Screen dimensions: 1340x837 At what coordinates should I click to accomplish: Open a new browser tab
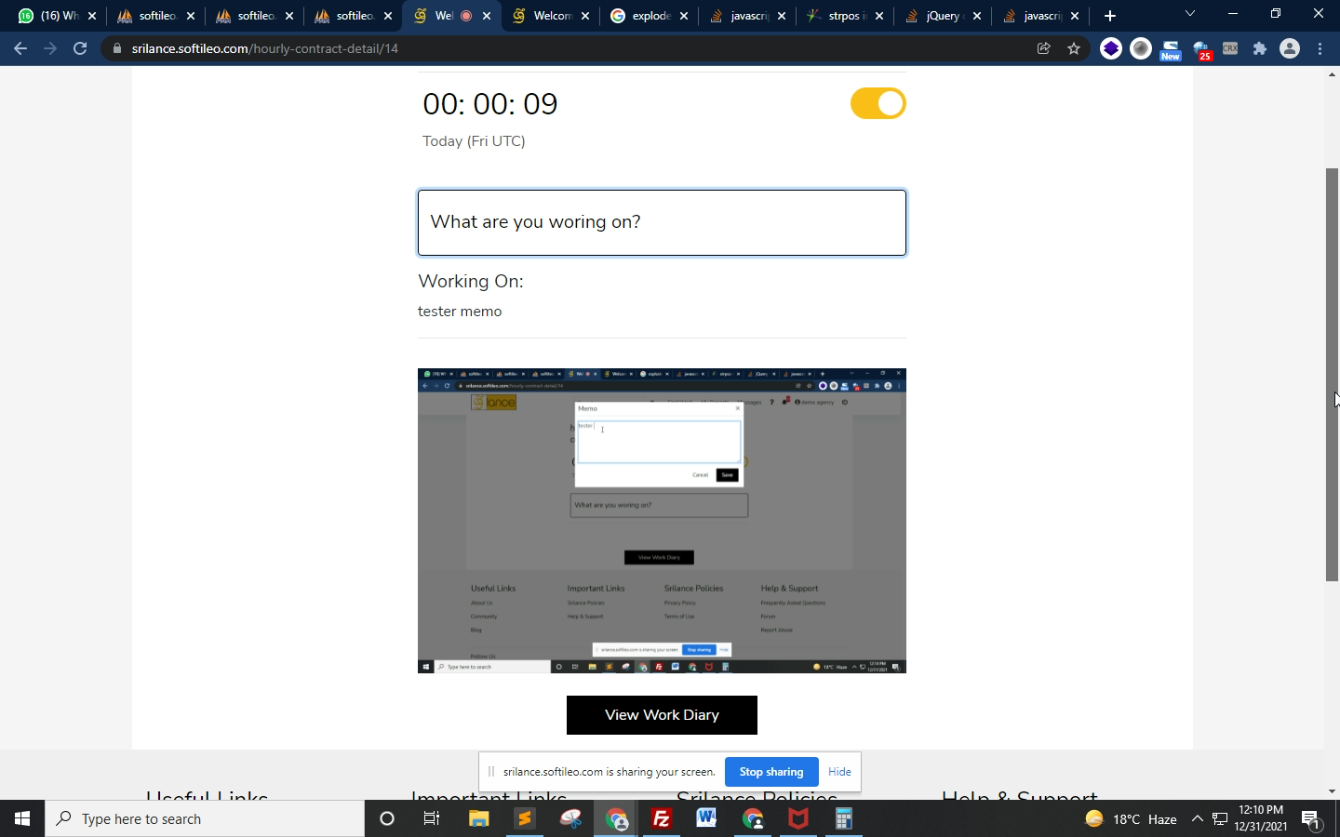pos(1110,16)
